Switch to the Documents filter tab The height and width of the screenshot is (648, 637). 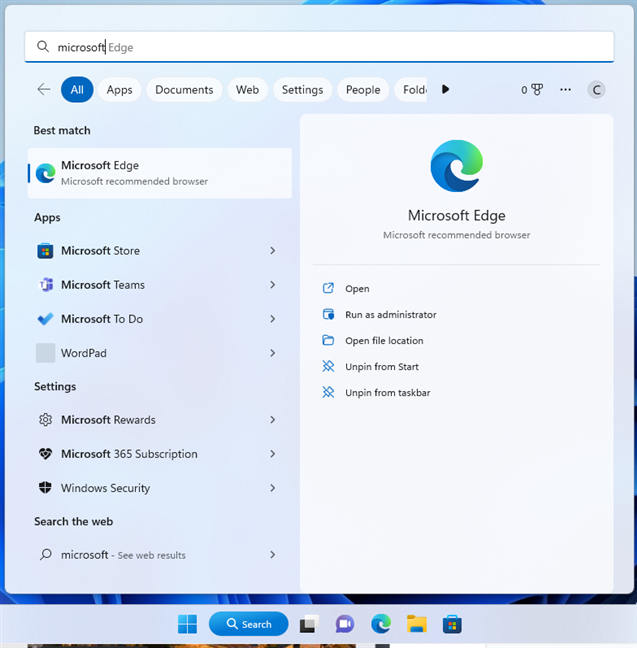point(184,90)
